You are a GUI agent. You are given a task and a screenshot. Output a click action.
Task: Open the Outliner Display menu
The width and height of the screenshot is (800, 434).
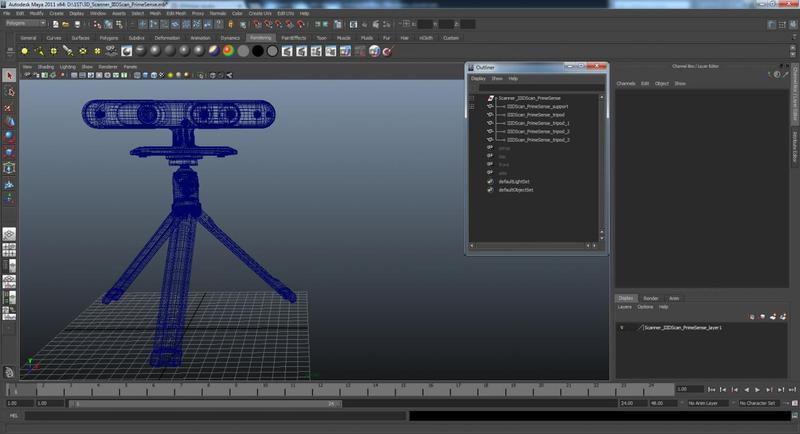point(478,78)
